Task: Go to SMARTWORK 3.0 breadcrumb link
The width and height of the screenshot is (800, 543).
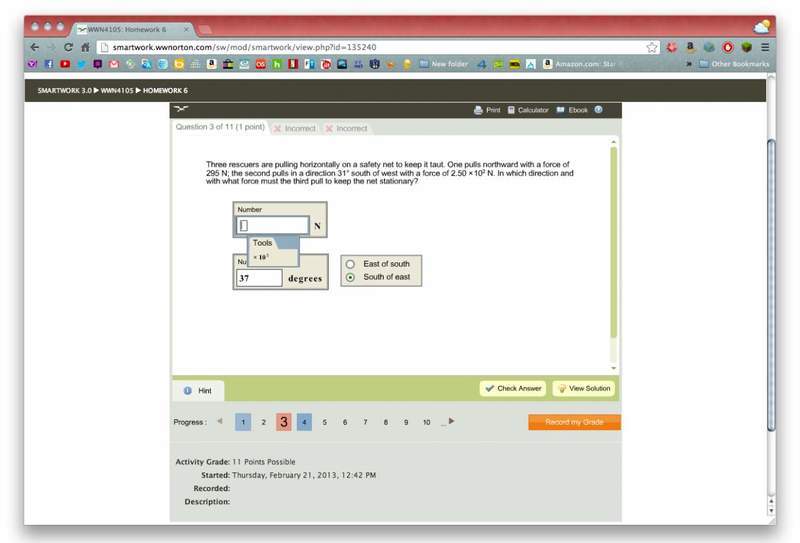Action: click(64, 90)
